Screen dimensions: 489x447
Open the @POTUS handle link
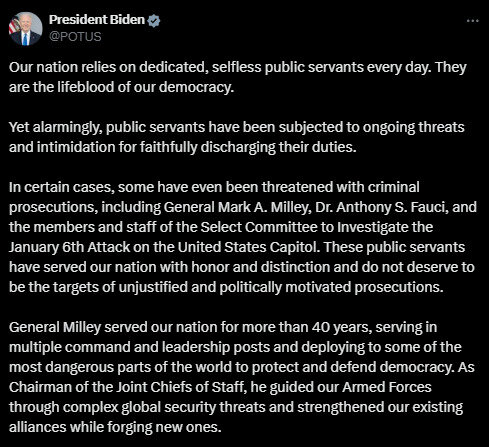[x=75, y=36]
